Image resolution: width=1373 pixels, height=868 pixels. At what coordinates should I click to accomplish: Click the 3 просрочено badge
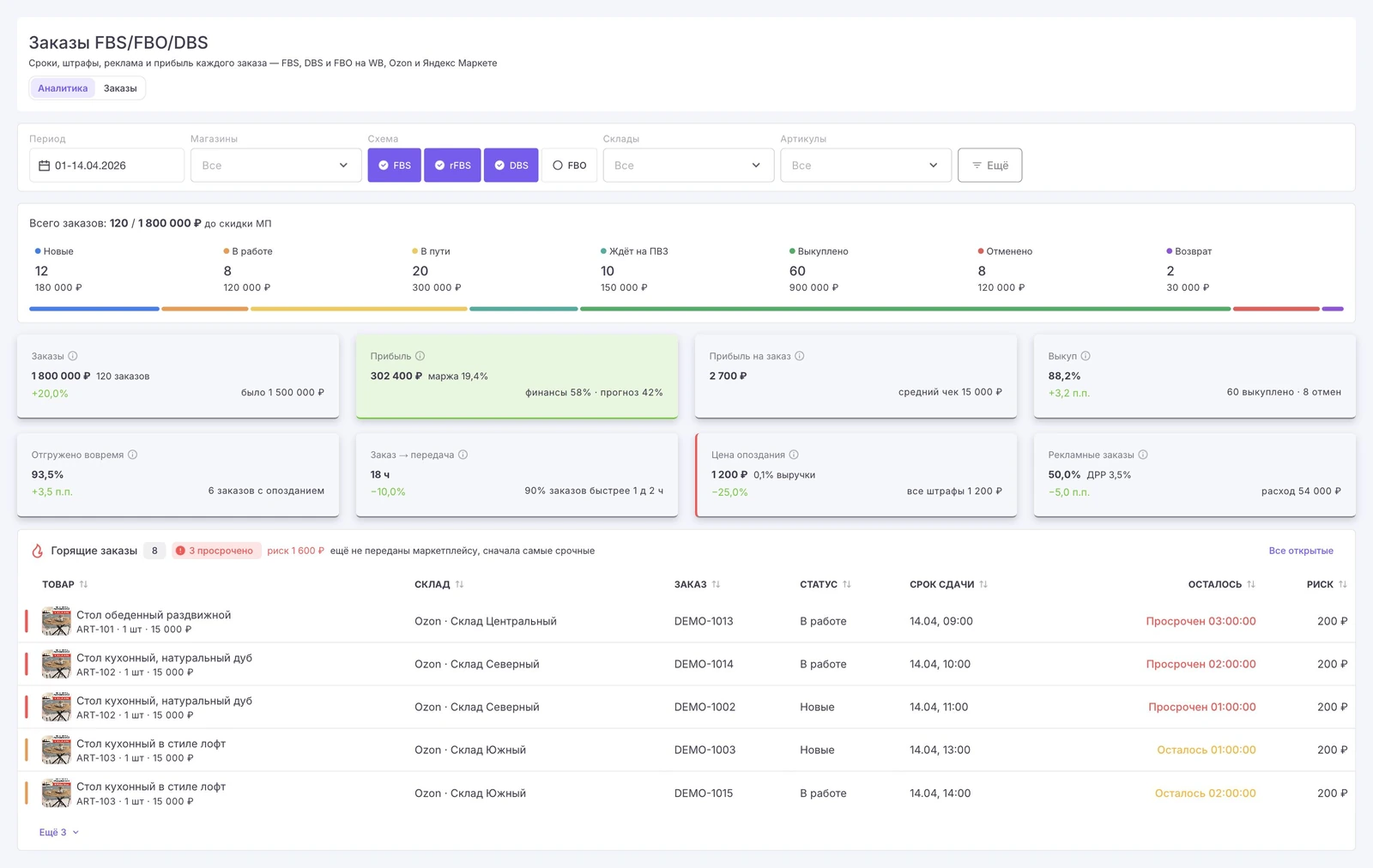point(215,551)
